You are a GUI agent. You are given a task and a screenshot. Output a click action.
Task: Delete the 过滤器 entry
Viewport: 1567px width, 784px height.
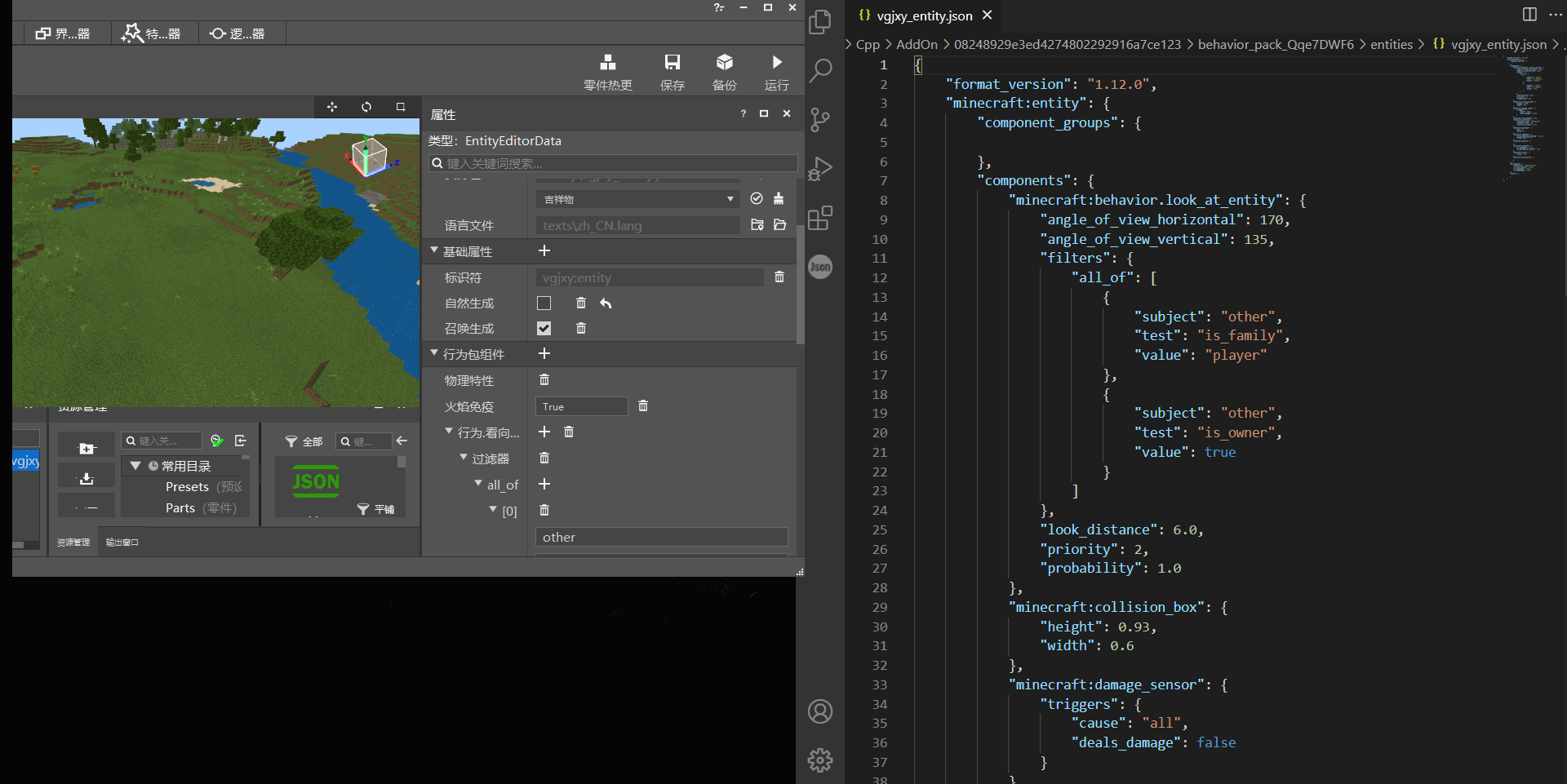point(544,458)
